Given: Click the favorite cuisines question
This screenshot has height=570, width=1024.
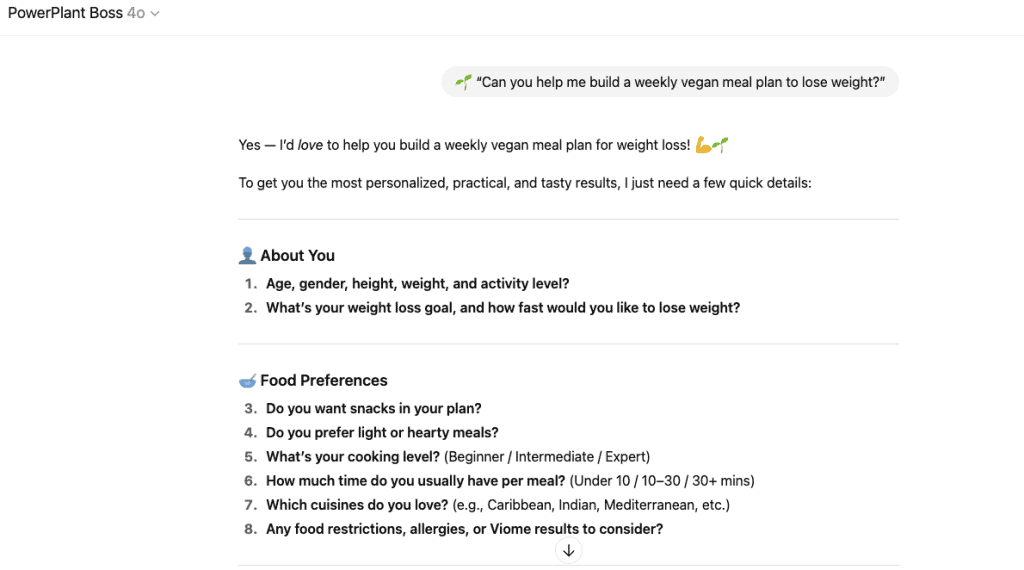Looking at the screenshot, I should click(357, 505).
